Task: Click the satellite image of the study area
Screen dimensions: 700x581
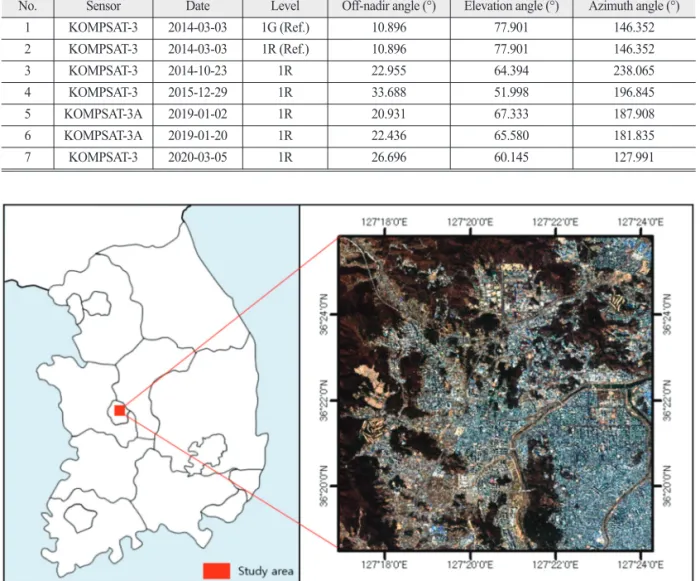Action: pos(496,393)
